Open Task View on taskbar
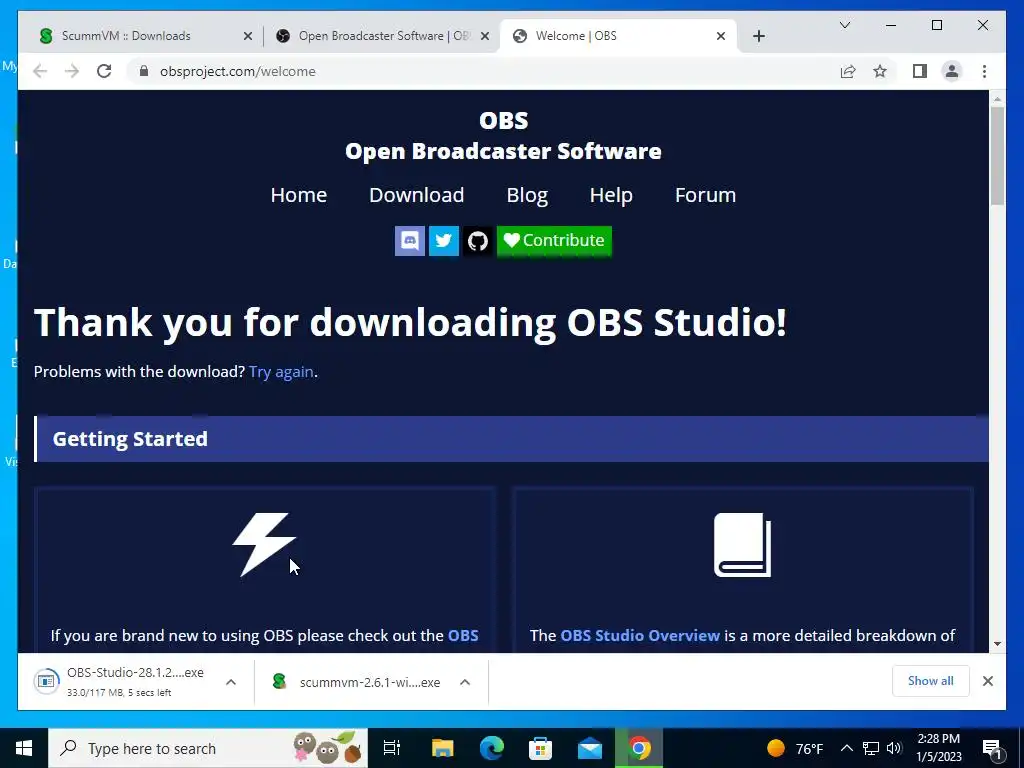1024x768 pixels. [391, 748]
